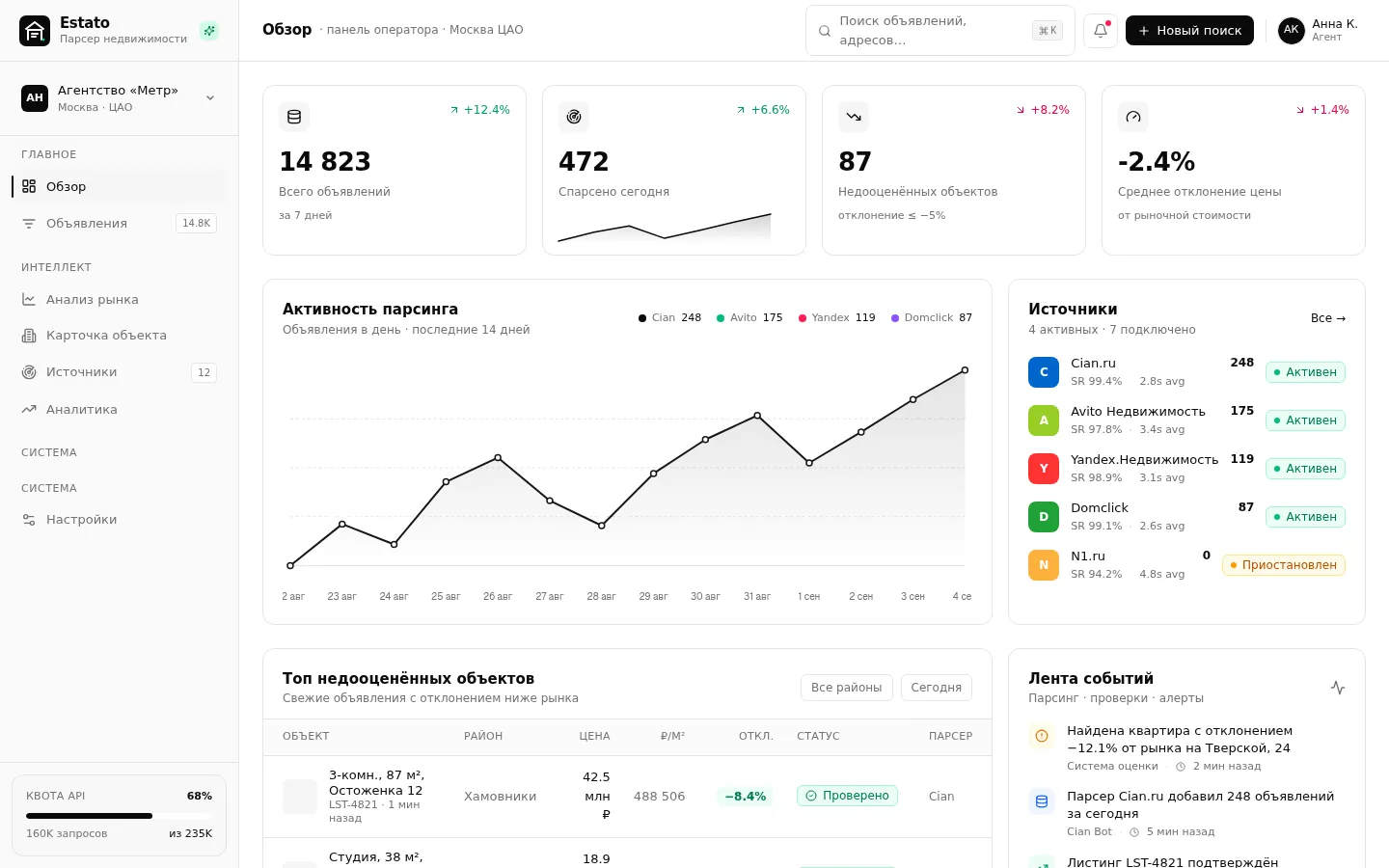Click the alert icon beside Тверская event
The width and height of the screenshot is (1389, 868).
(1042, 736)
